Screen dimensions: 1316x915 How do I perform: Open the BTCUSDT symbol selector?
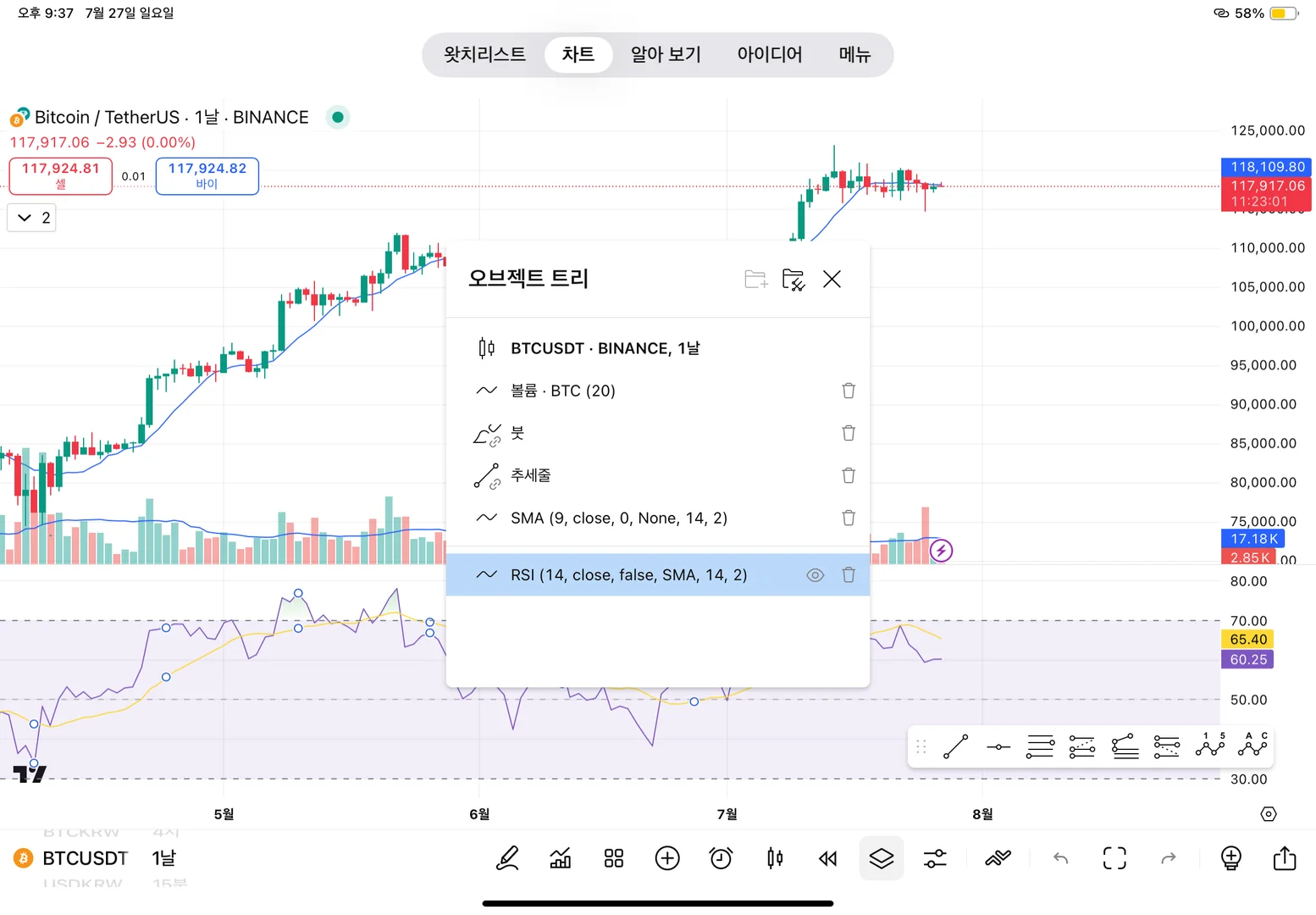(85, 858)
